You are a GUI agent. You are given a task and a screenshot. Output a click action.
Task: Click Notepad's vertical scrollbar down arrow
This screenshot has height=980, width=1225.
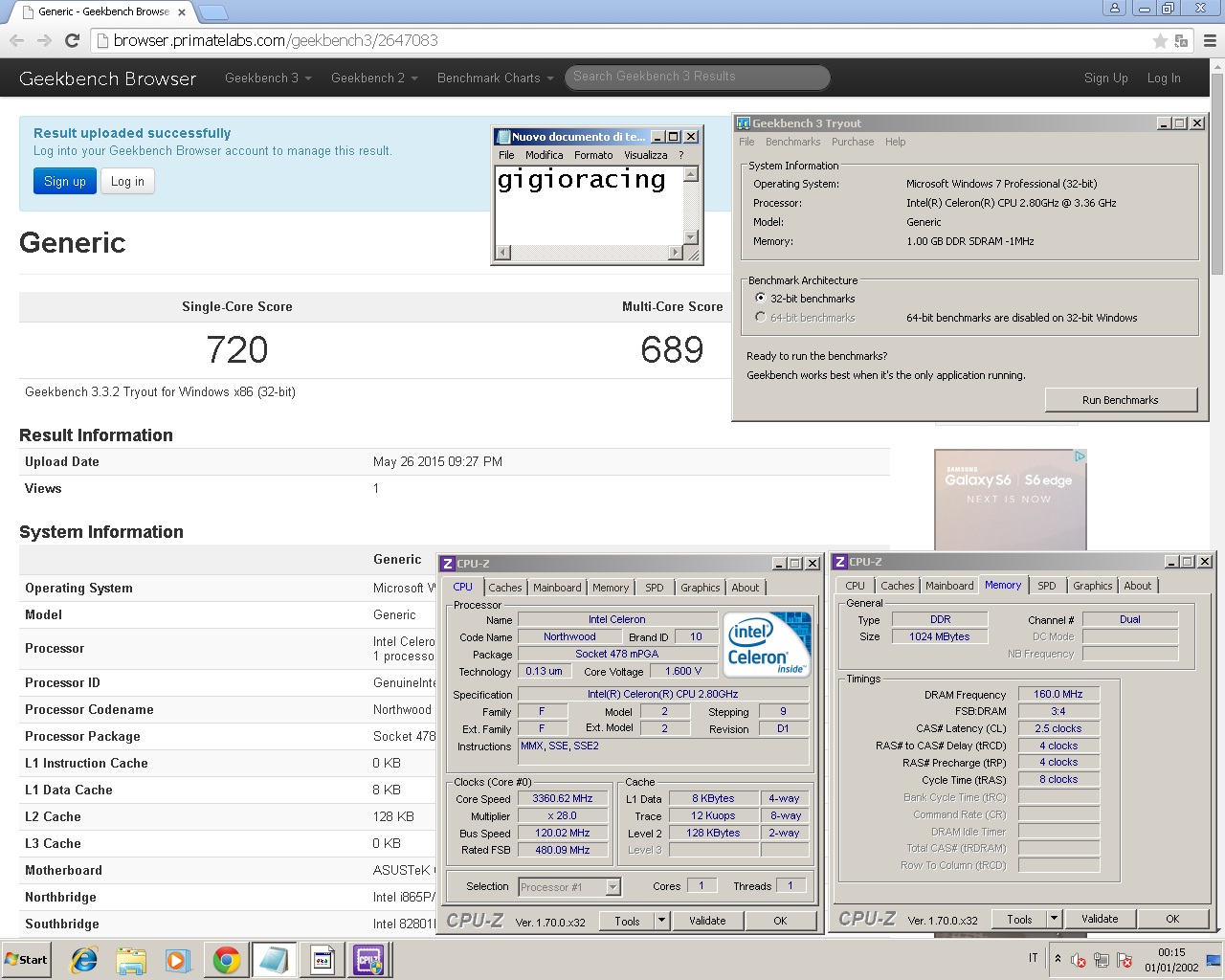click(692, 238)
